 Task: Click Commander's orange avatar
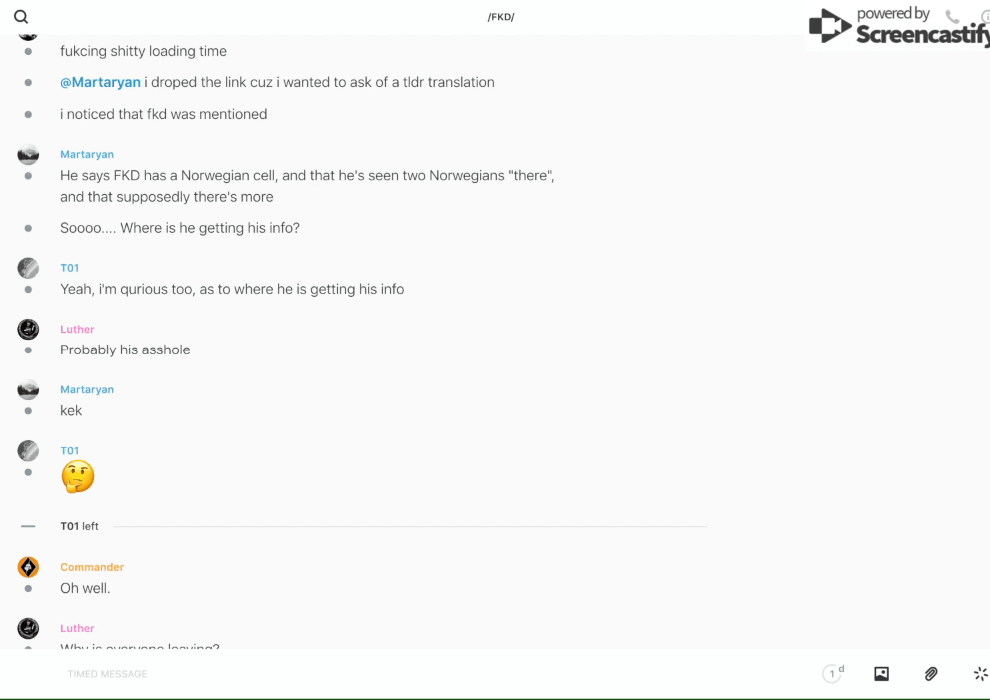click(x=28, y=568)
